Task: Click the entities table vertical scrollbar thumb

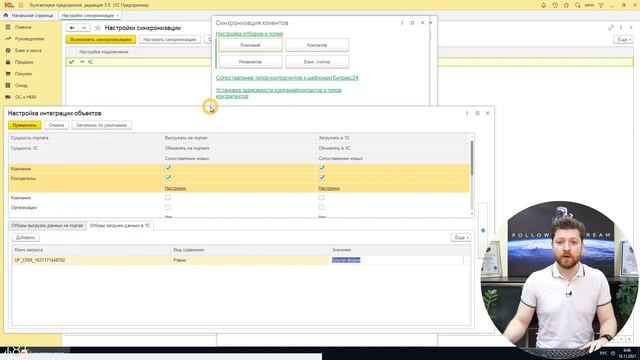Action: pyautogui.click(x=472, y=158)
